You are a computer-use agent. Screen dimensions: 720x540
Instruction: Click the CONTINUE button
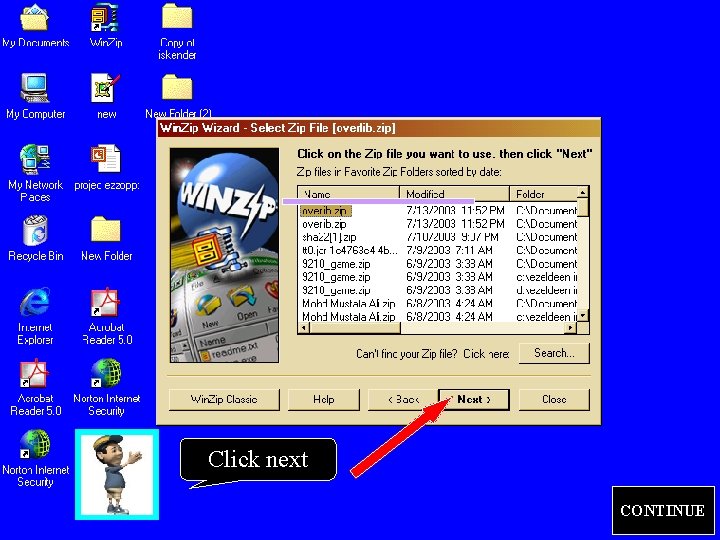663,510
